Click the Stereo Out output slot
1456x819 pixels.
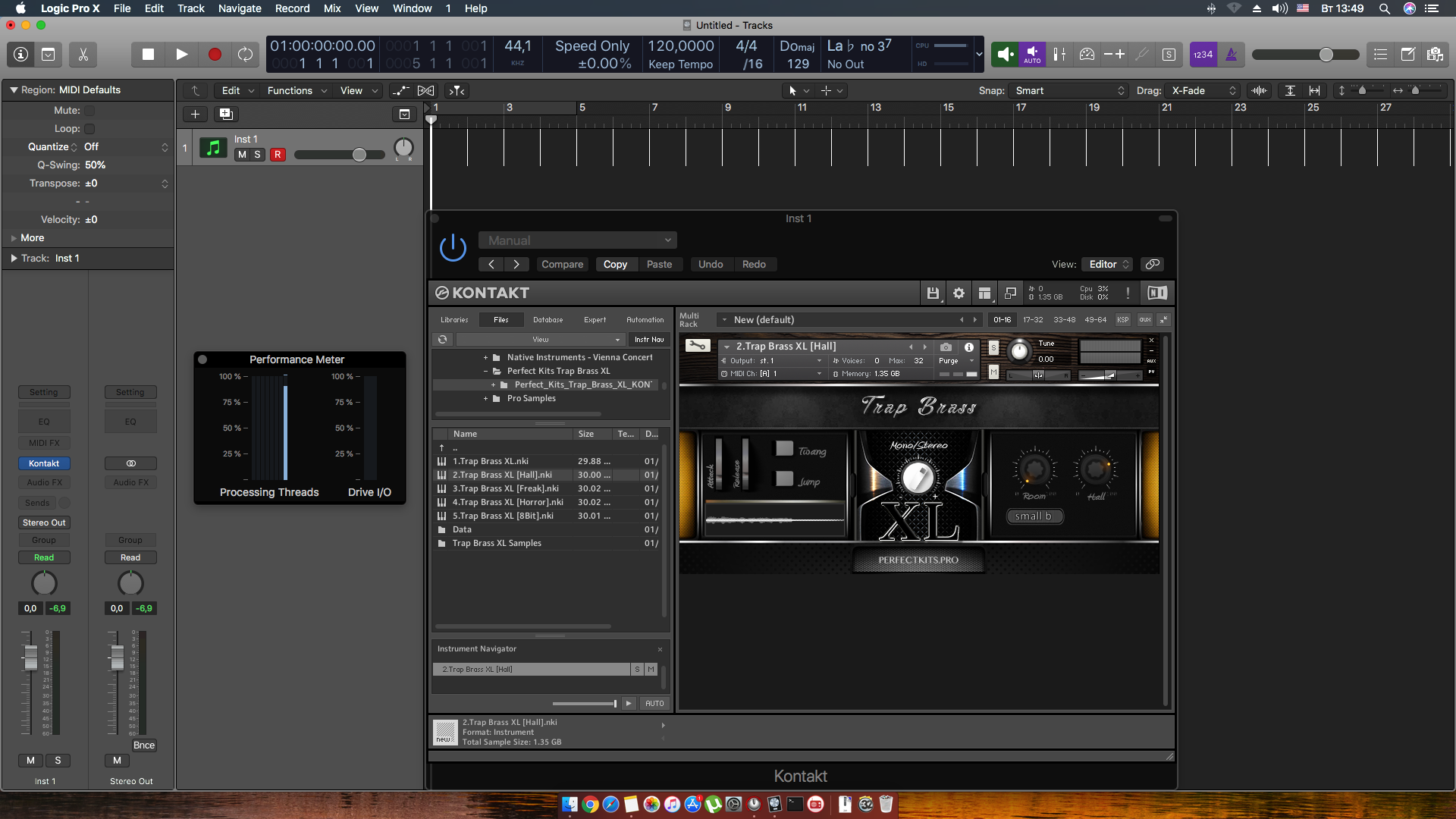[x=44, y=522]
